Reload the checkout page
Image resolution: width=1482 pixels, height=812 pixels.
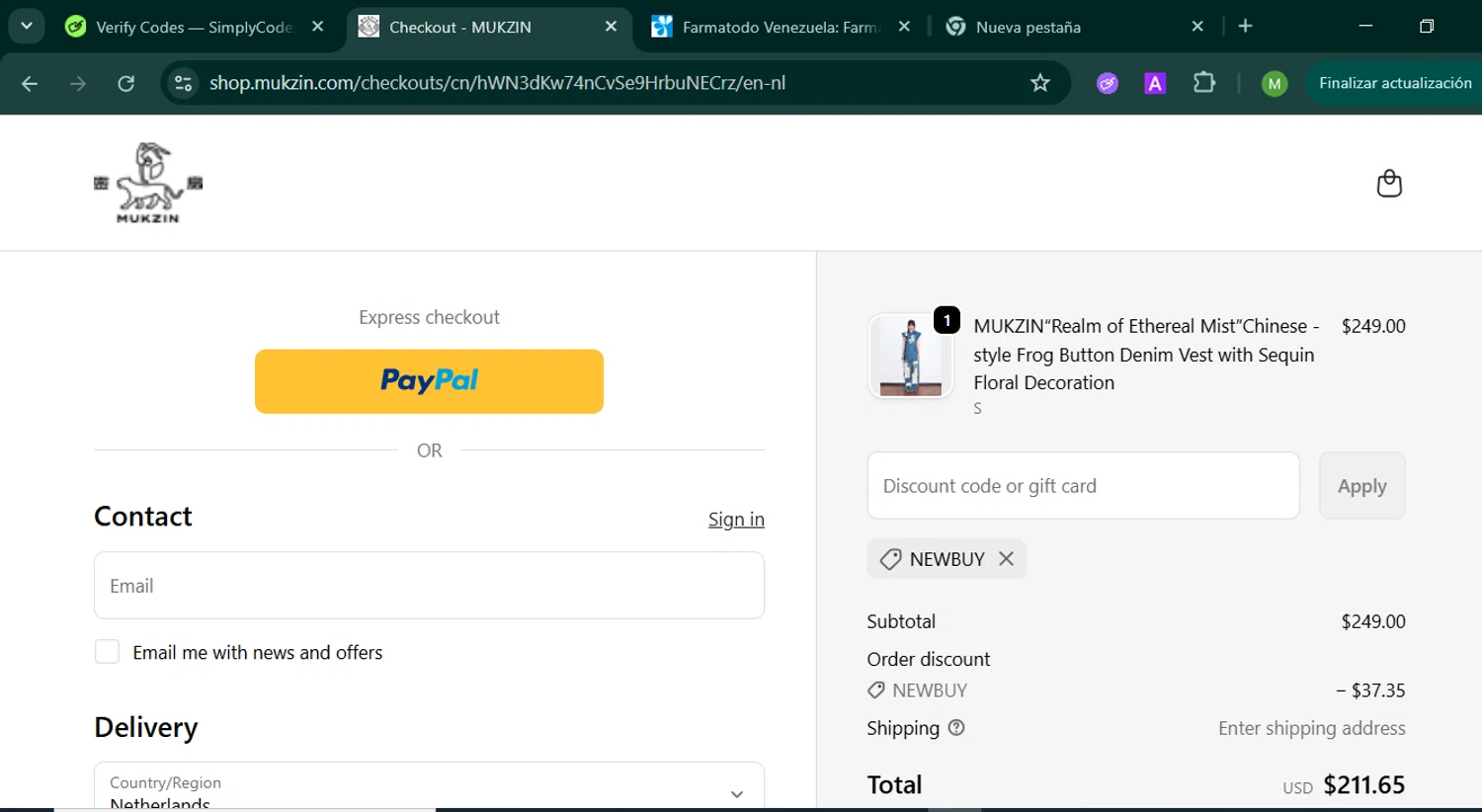(x=125, y=84)
